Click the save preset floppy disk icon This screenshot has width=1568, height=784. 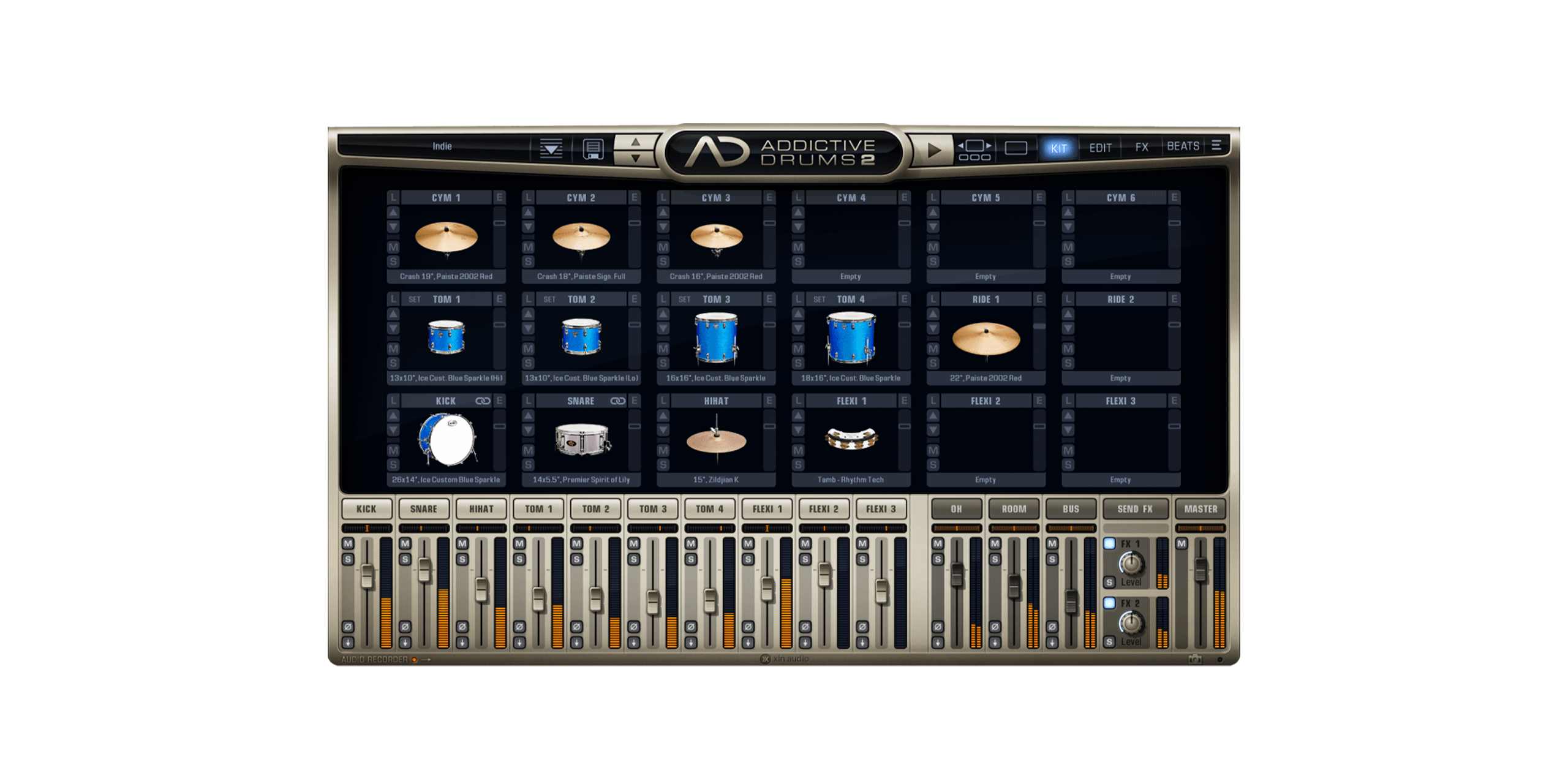(592, 149)
